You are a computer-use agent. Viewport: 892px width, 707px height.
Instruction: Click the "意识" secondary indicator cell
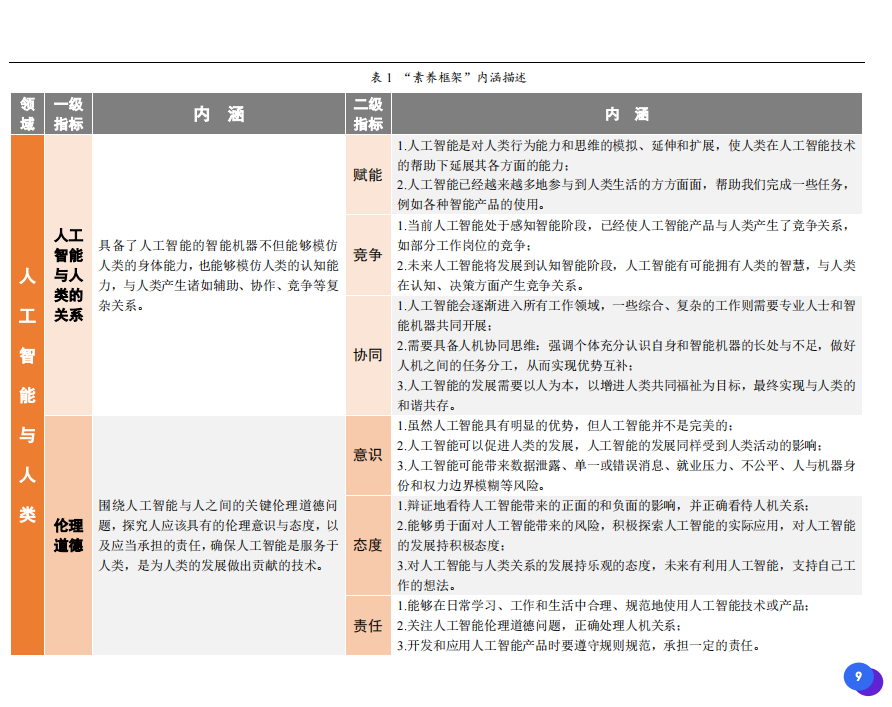pos(368,455)
